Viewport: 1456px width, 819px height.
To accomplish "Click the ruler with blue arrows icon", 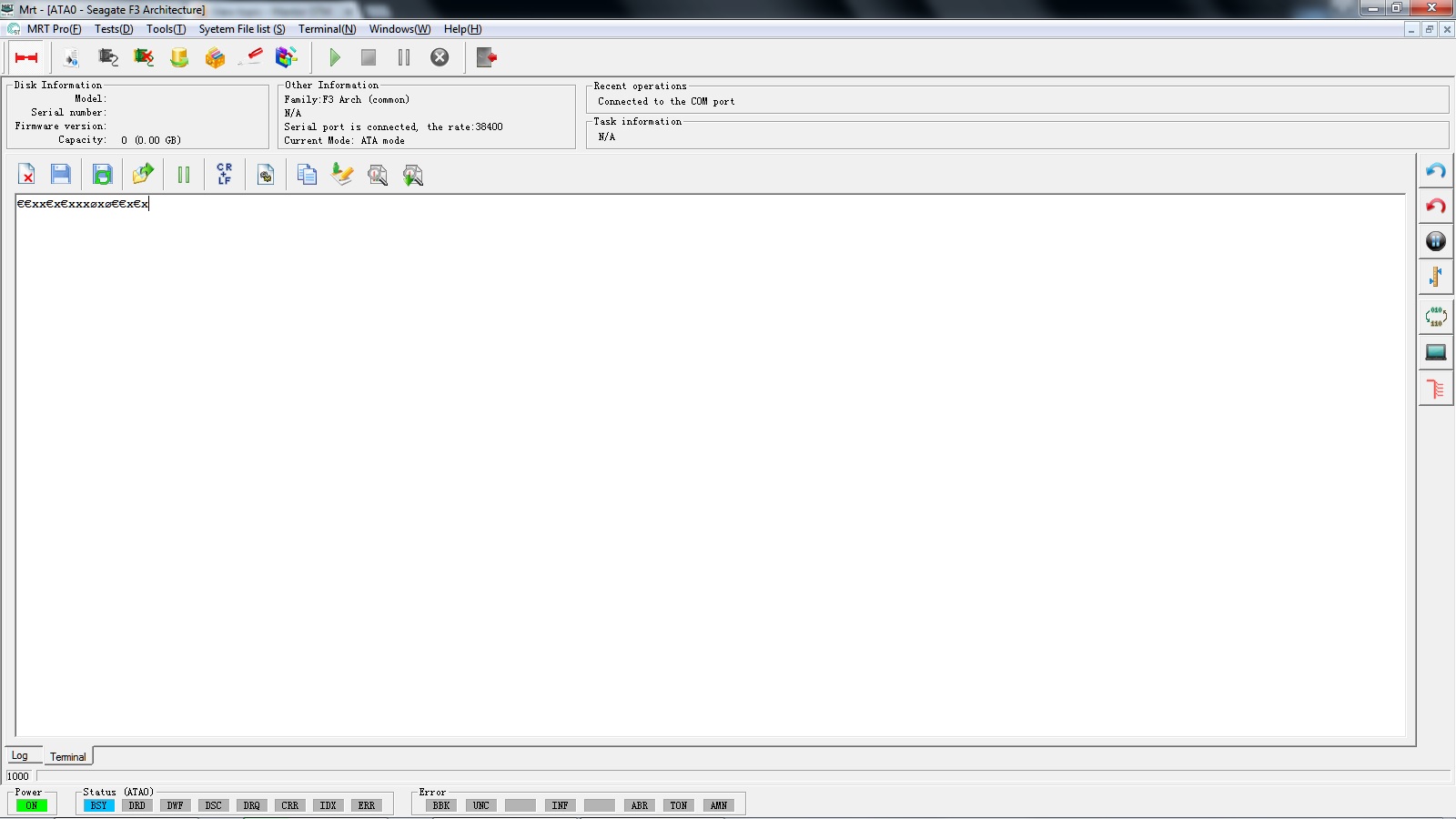I will pos(1436,277).
